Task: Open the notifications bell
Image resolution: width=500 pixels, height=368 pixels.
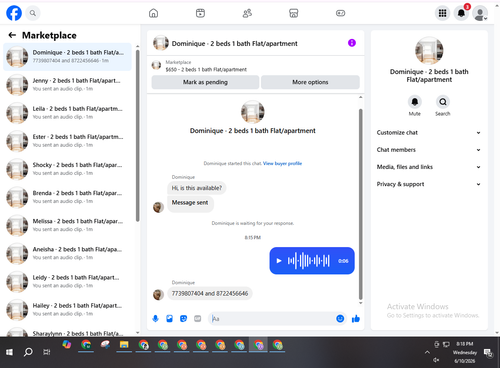Action: pyautogui.click(x=461, y=13)
